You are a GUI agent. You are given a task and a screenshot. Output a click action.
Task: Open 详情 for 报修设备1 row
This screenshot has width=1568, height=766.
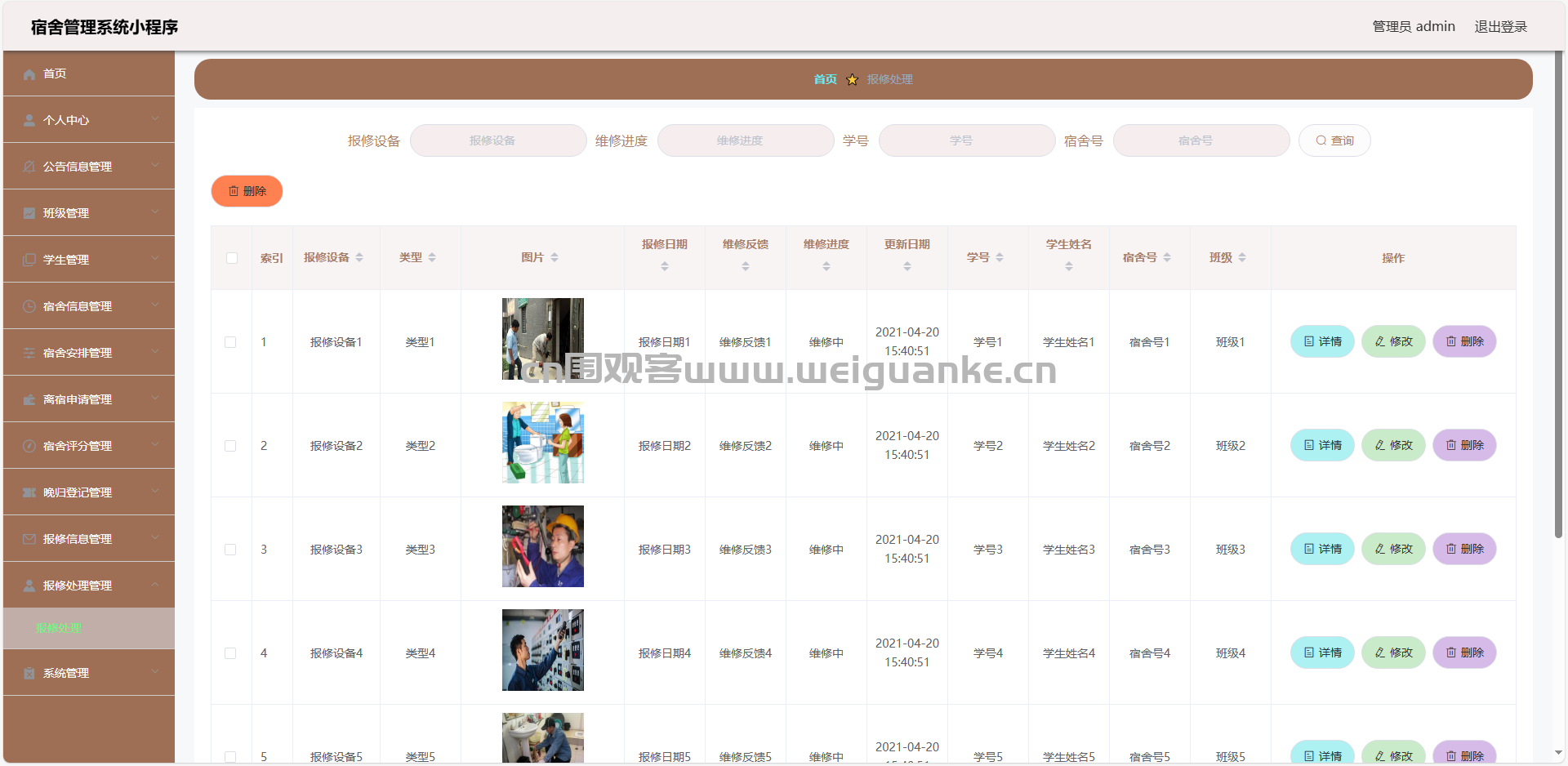[x=1322, y=341]
